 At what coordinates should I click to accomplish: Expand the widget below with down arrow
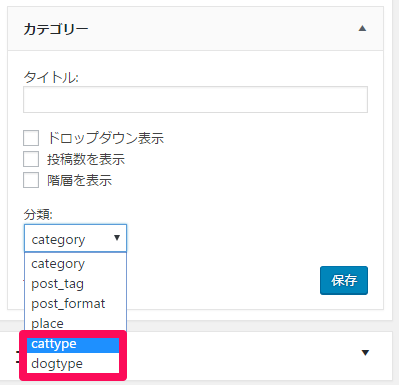pyautogui.click(x=365, y=353)
